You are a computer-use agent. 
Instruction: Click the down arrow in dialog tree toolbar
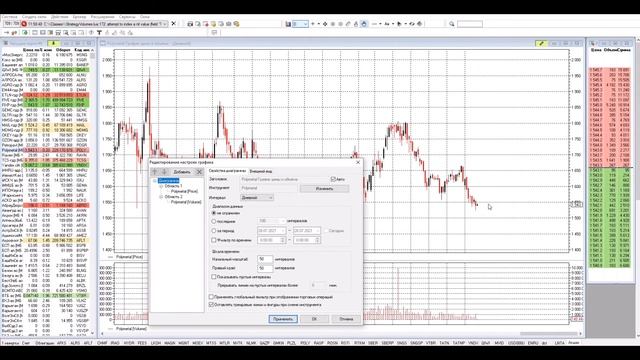pyautogui.click(x=164, y=172)
